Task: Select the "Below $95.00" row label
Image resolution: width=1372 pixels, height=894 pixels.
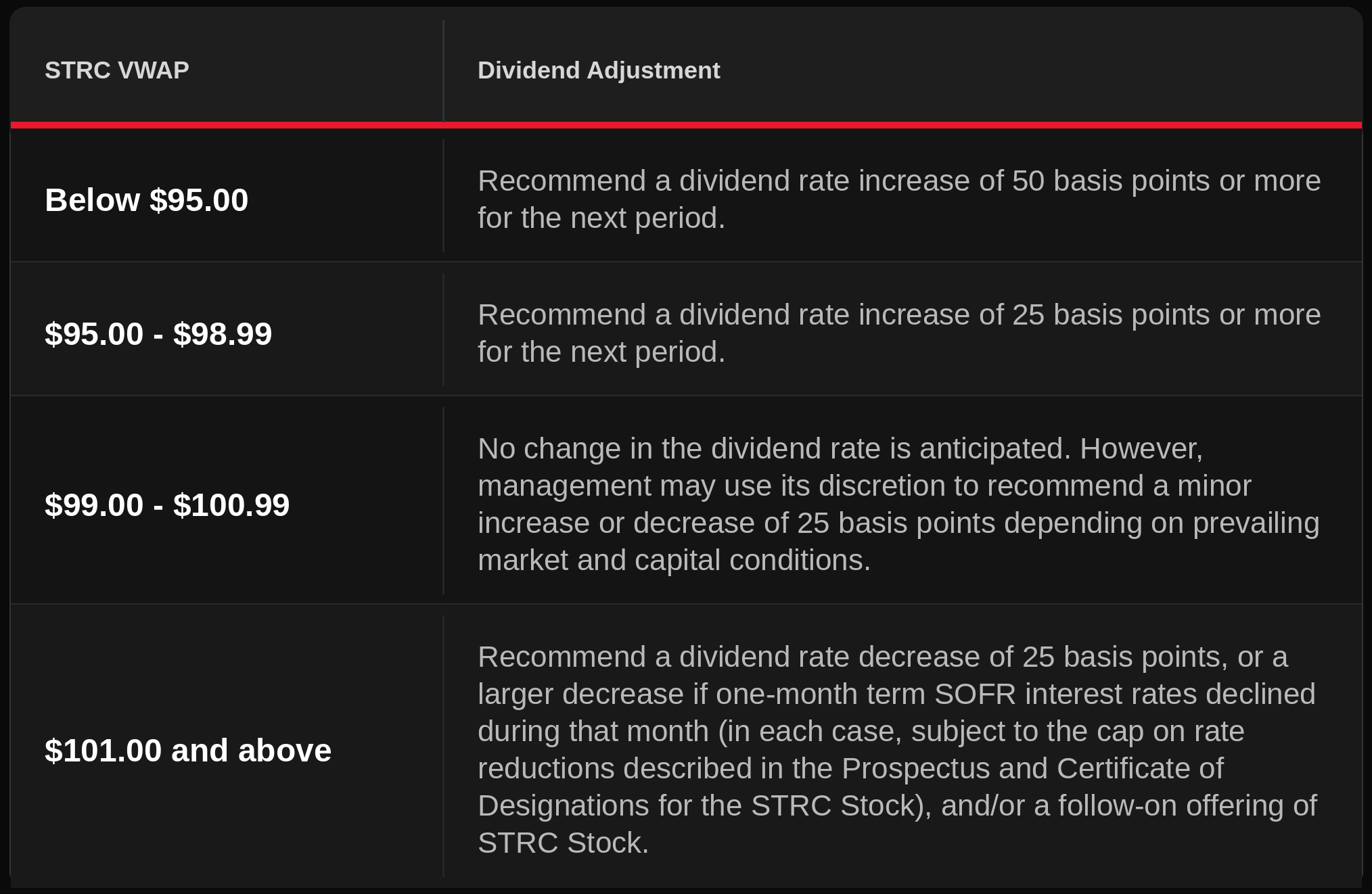Action: point(146,200)
